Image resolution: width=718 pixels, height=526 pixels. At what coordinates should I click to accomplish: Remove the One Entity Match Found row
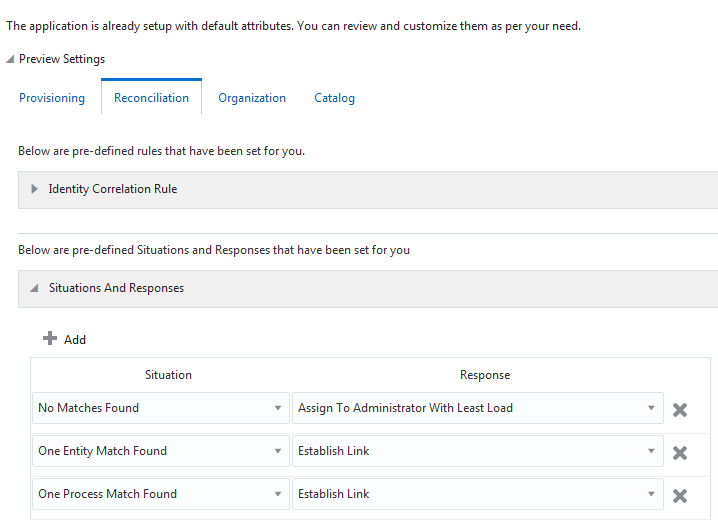(680, 452)
